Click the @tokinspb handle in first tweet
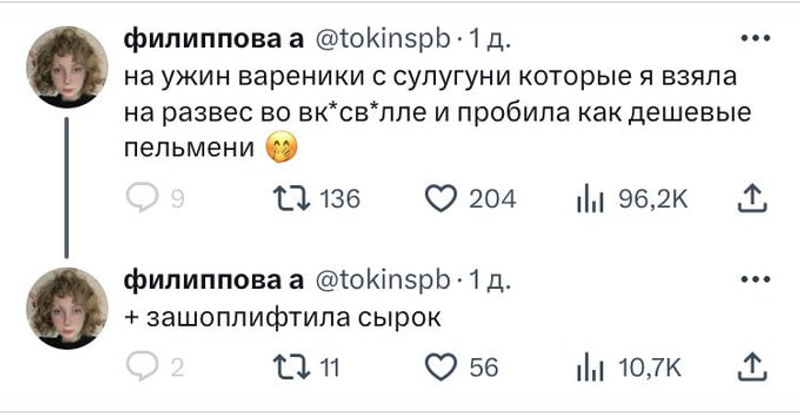 [383, 42]
